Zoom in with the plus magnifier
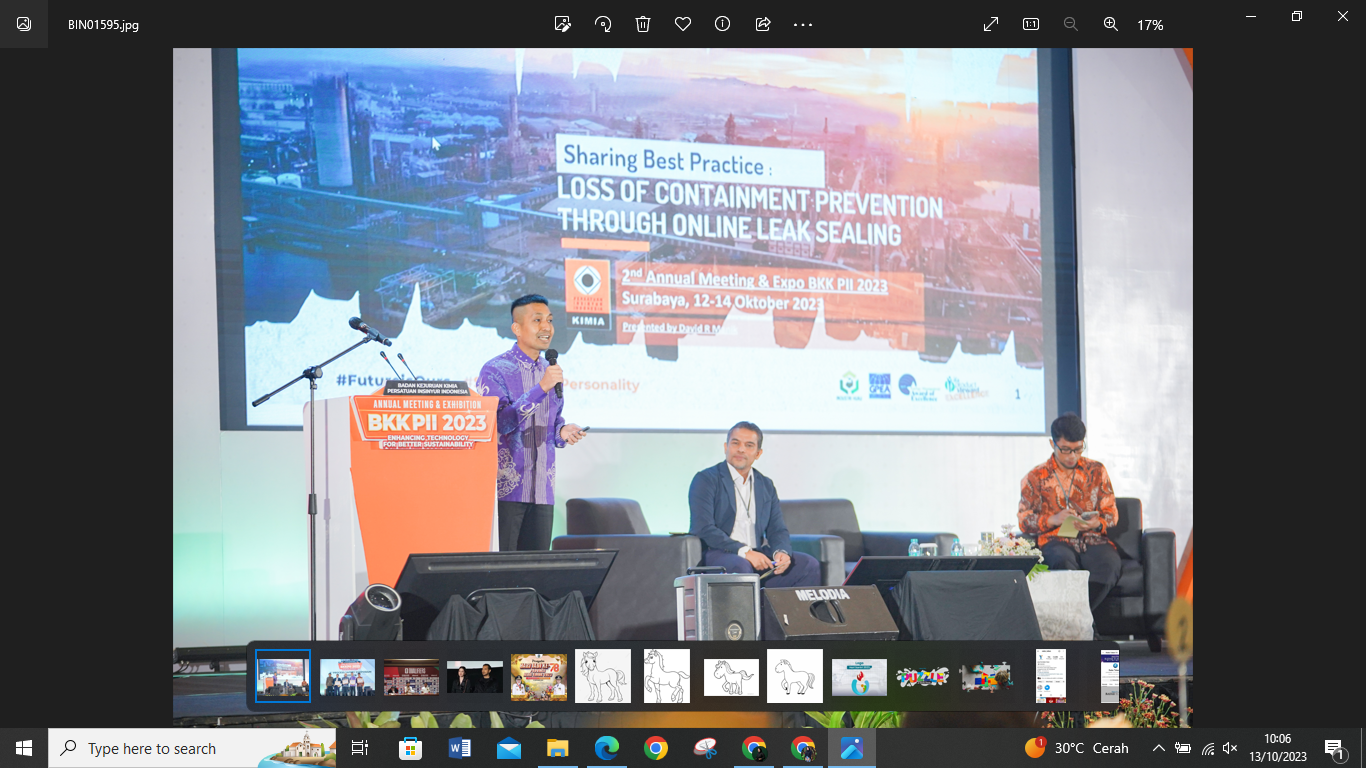 [1111, 24]
